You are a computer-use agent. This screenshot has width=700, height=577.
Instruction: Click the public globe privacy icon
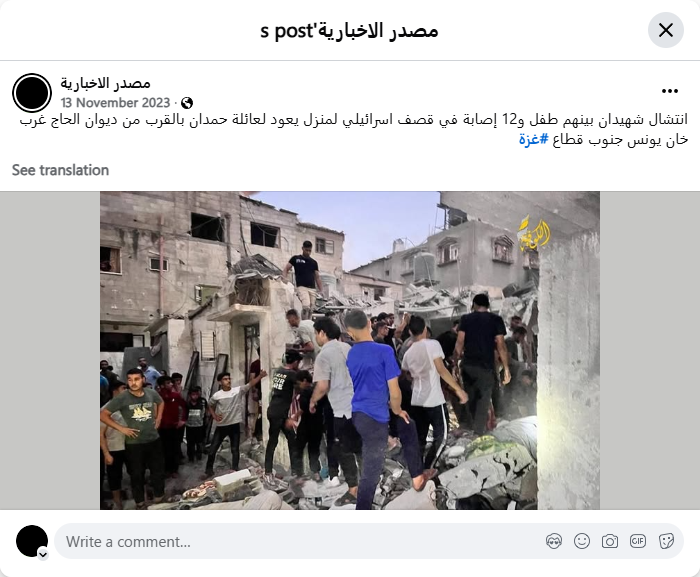coord(187,103)
